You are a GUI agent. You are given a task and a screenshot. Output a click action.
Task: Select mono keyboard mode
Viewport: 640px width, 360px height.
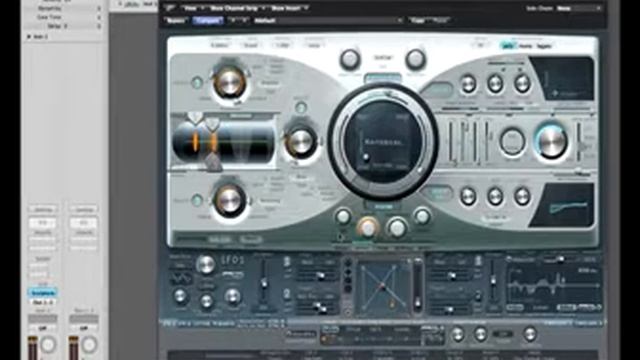[x=525, y=46]
